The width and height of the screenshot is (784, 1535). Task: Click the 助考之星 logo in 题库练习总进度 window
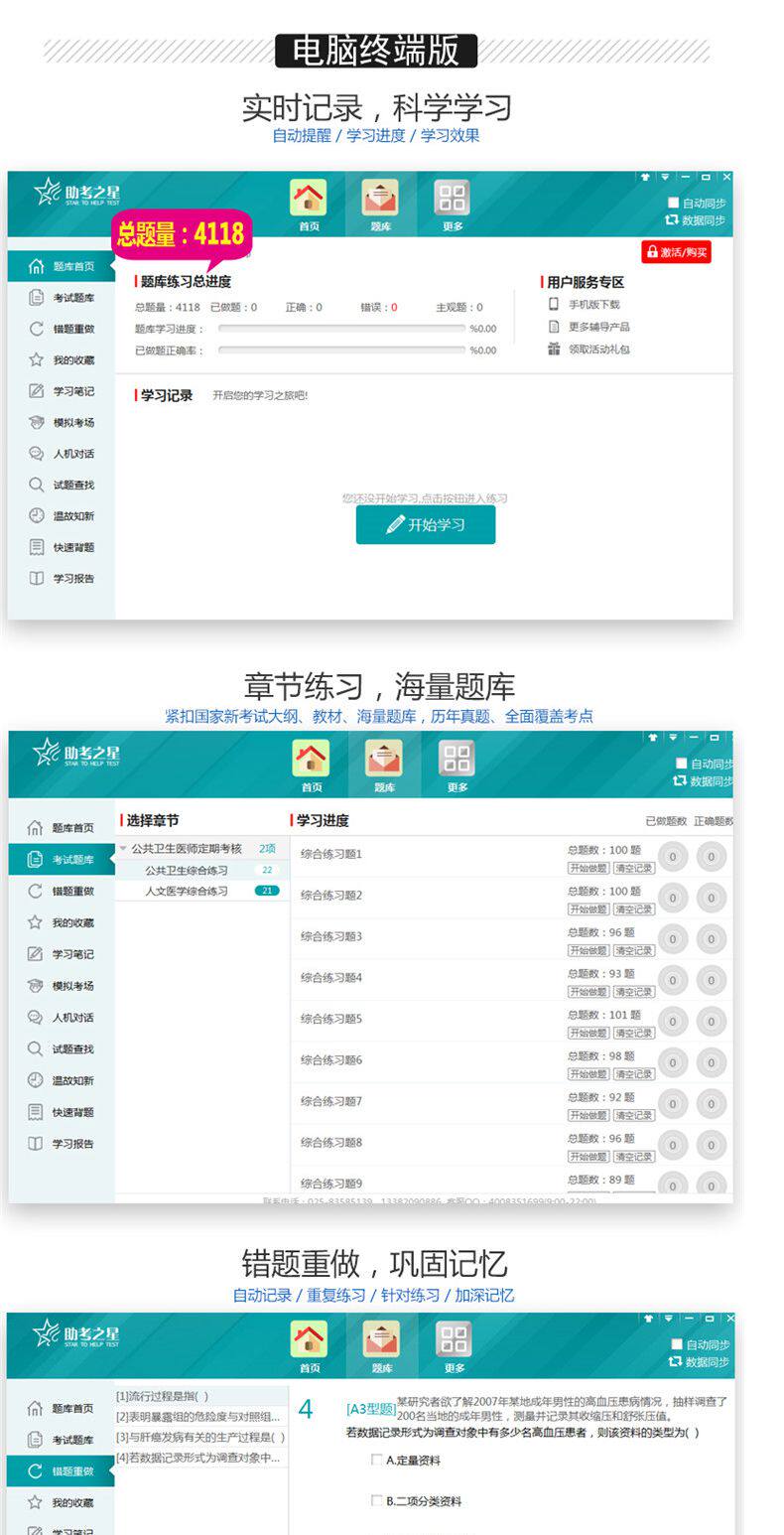click(76, 192)
